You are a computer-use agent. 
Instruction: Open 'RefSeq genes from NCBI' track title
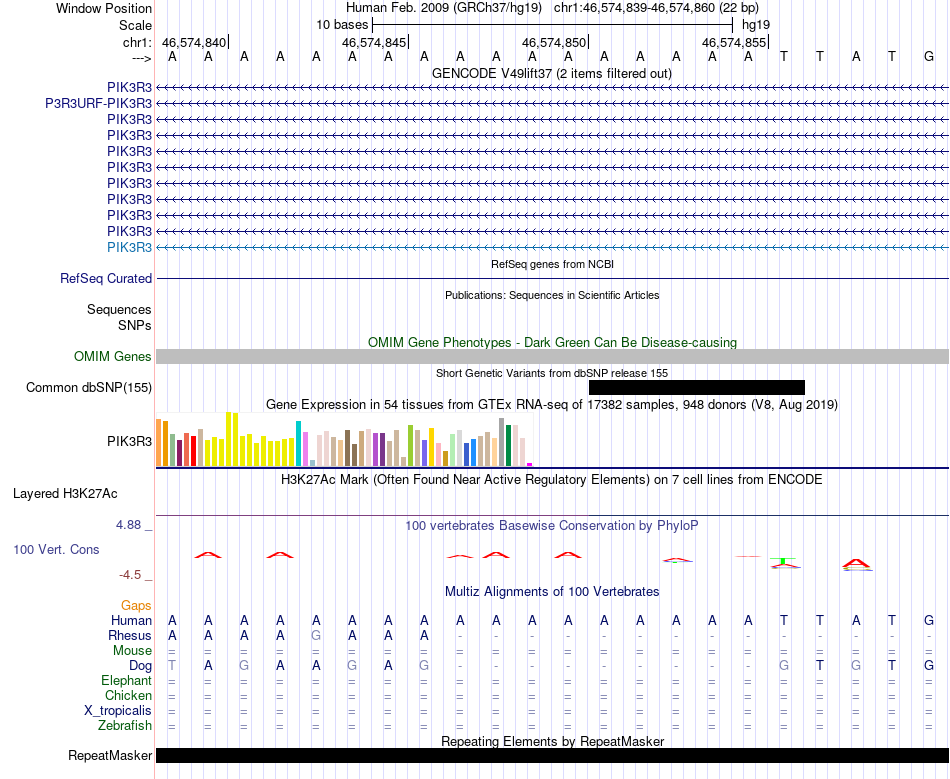point(553,264)
